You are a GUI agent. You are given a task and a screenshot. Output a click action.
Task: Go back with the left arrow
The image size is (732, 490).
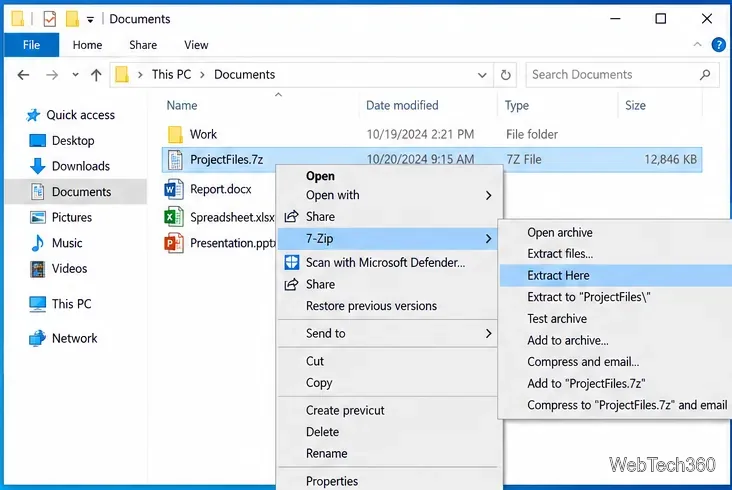click(23, 75)
